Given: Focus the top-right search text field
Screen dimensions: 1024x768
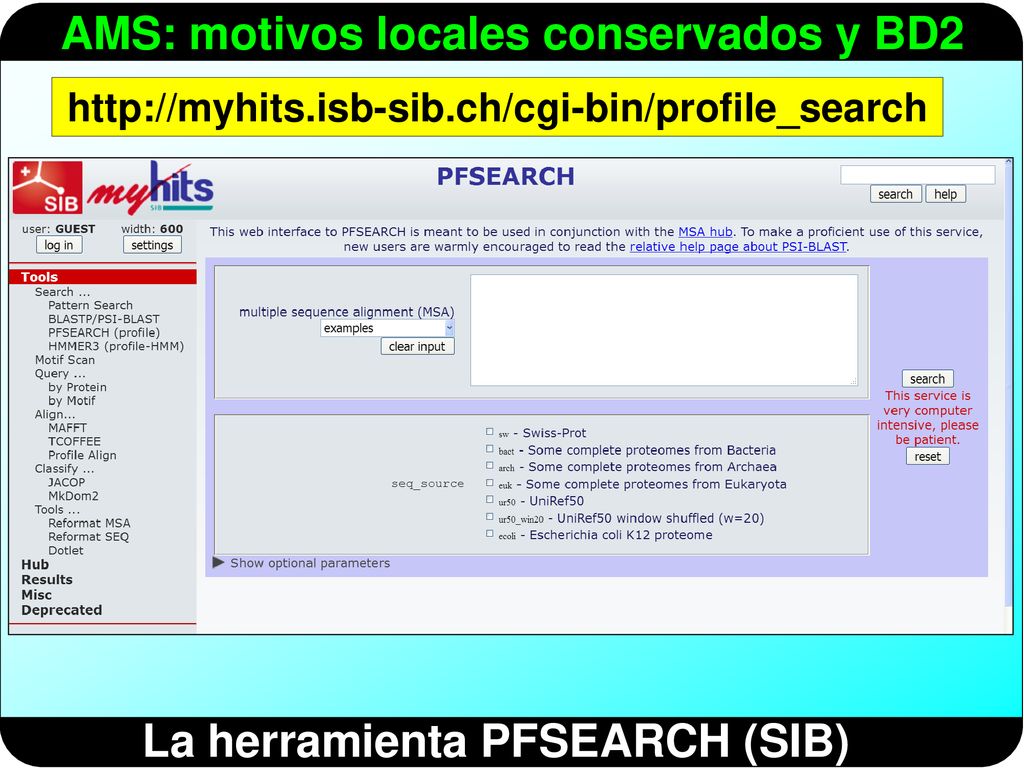Looking at the screenshot, I should pyautogui.click(x=918, y=174).
